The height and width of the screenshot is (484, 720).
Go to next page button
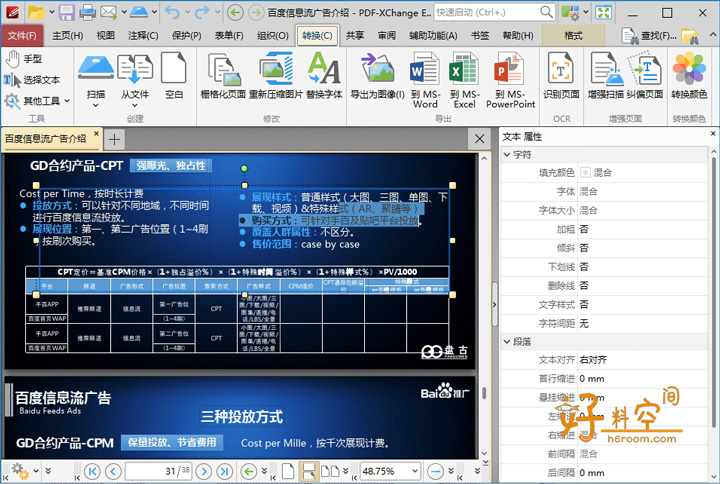[x=203, y=471]
